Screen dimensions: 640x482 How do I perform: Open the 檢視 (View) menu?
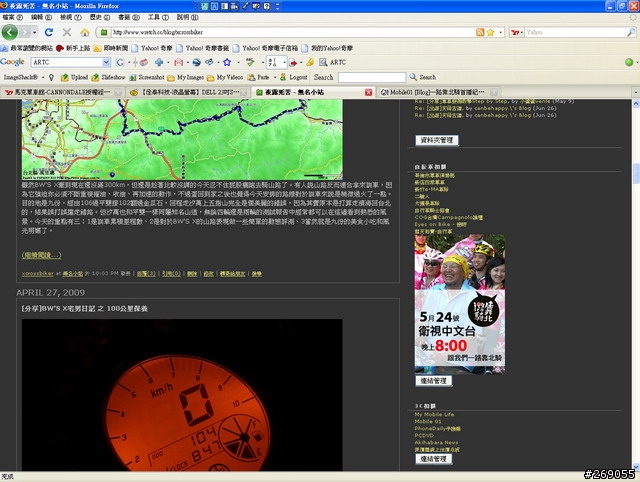click(x=71, y=17)
